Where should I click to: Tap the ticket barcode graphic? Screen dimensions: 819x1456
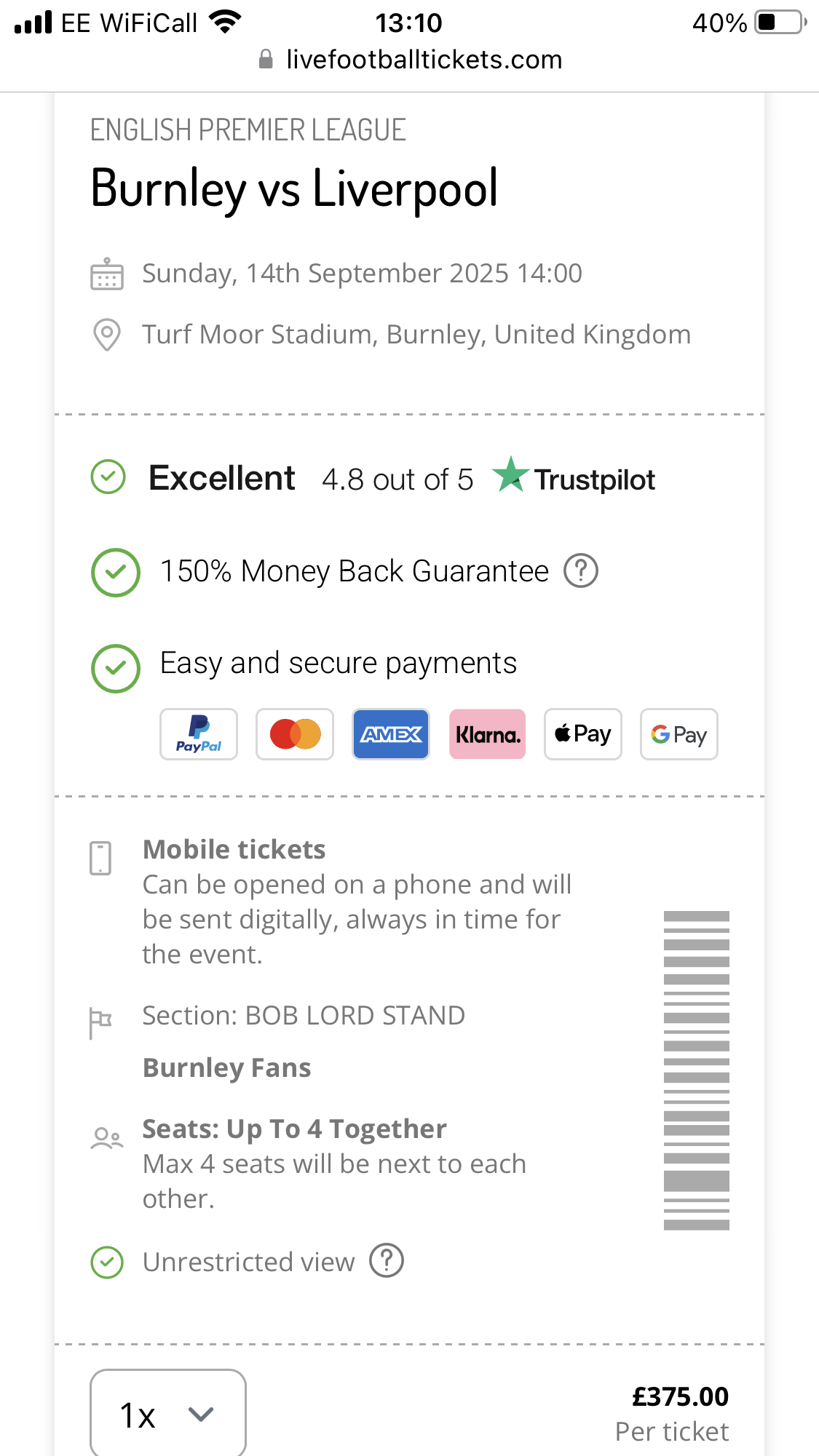point(696,1070)
